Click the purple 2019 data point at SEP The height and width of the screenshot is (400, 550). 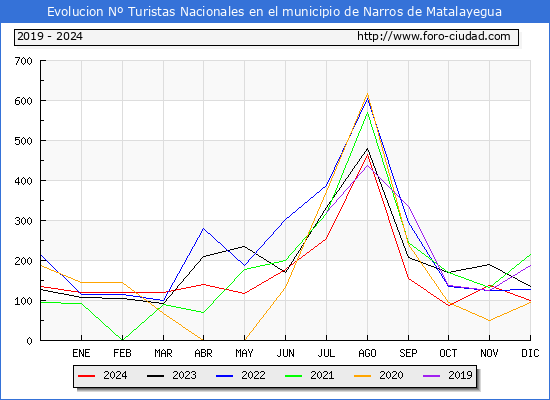pyautogui.click(x=408, y=207)
